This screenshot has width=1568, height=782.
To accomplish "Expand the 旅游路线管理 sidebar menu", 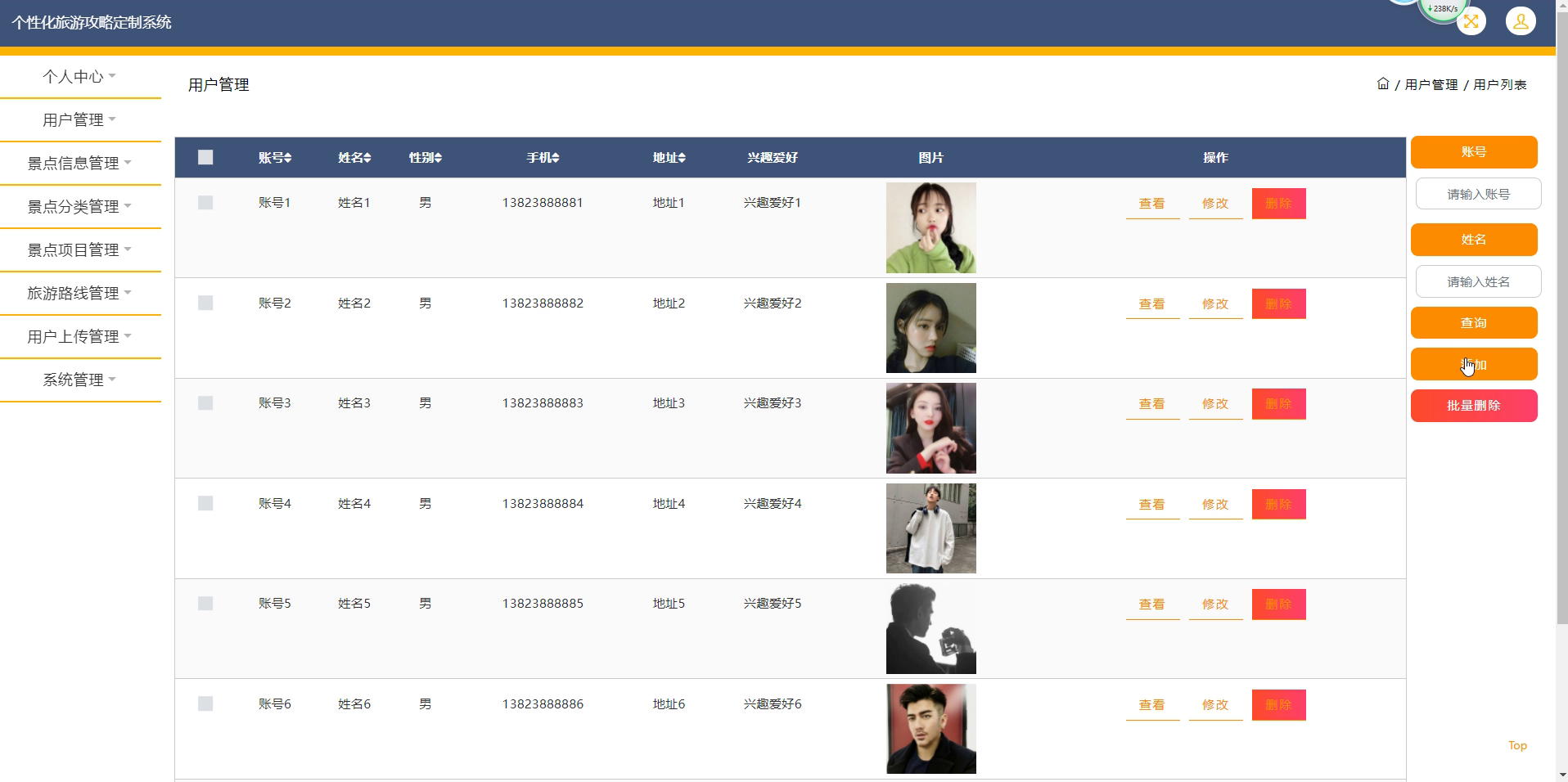I will (x=80, y=293).
